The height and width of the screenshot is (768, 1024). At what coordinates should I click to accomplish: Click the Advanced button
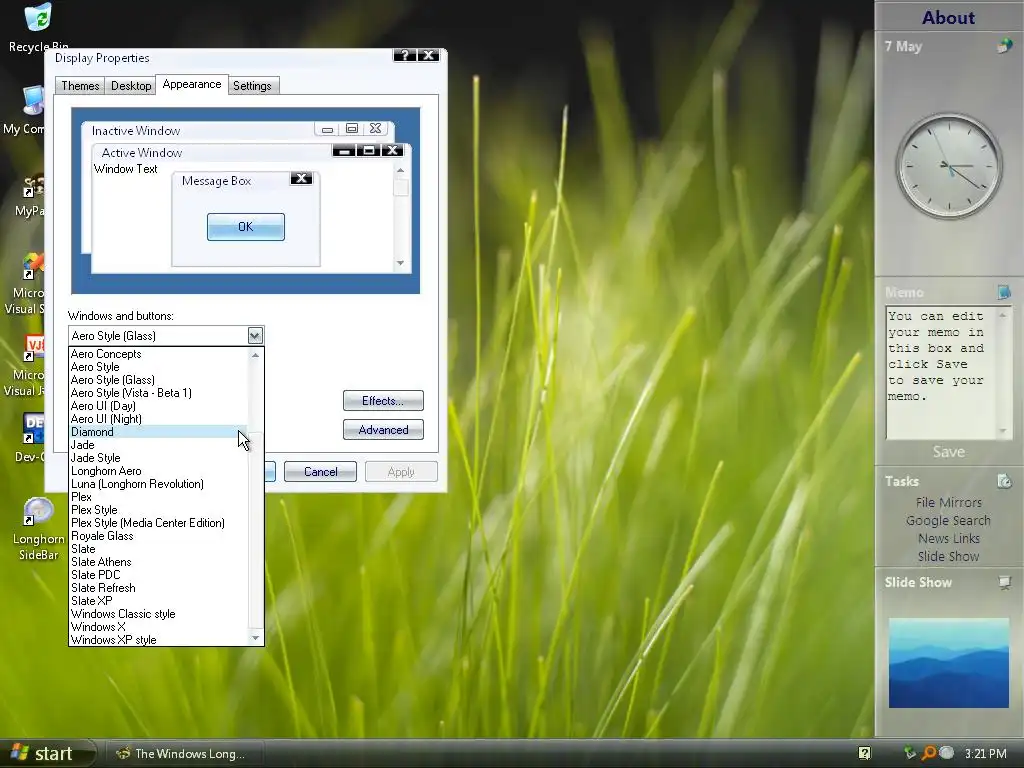(383, 430)
